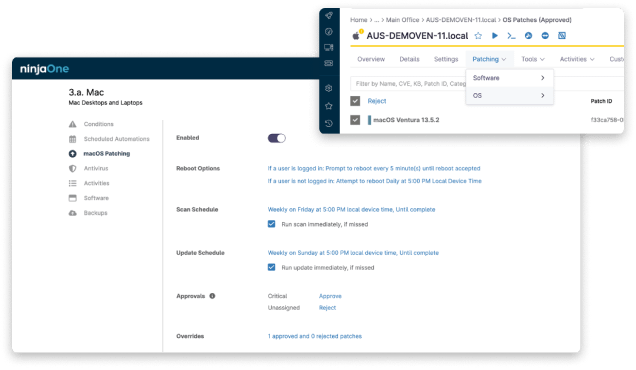
Task: Open the history clock icon in dark sidebar
Action: point(329,123)
